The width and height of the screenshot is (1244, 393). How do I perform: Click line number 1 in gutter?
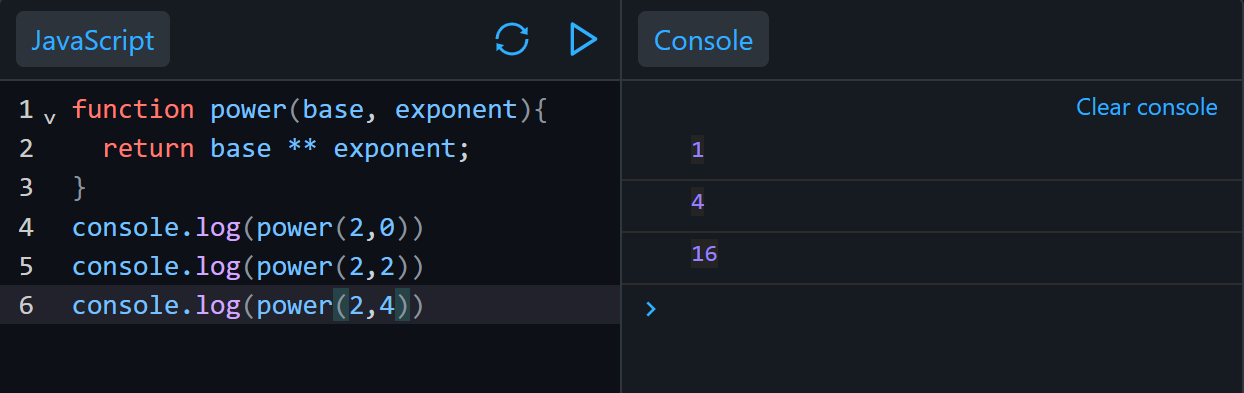[26, 109]
